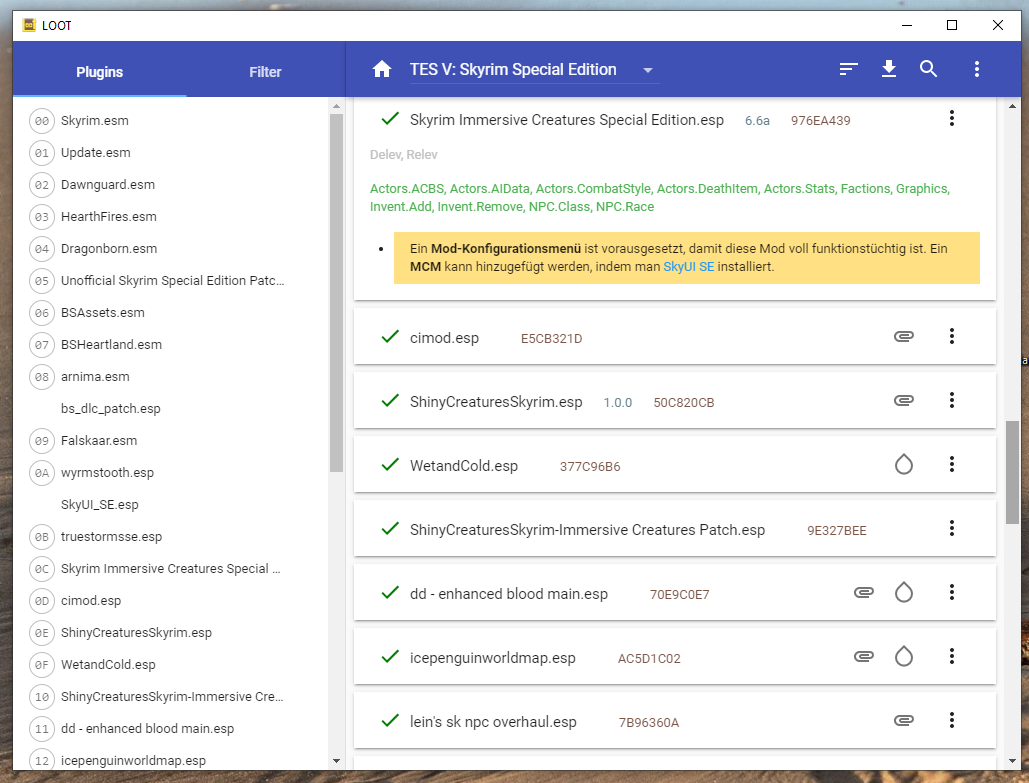This screenshot has width=1029, height=783.
Task: Click the update masterlist download icon
Action: pos(889,69)
